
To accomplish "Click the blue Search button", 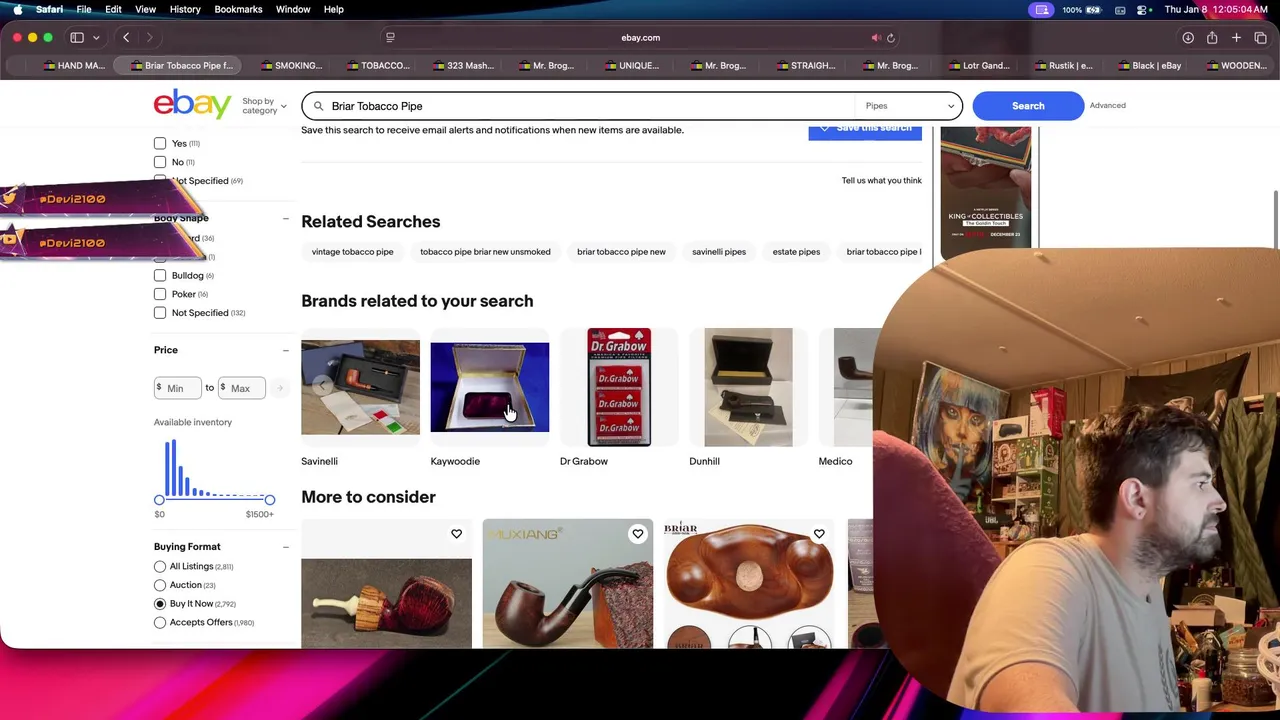I will point(1028,106).
